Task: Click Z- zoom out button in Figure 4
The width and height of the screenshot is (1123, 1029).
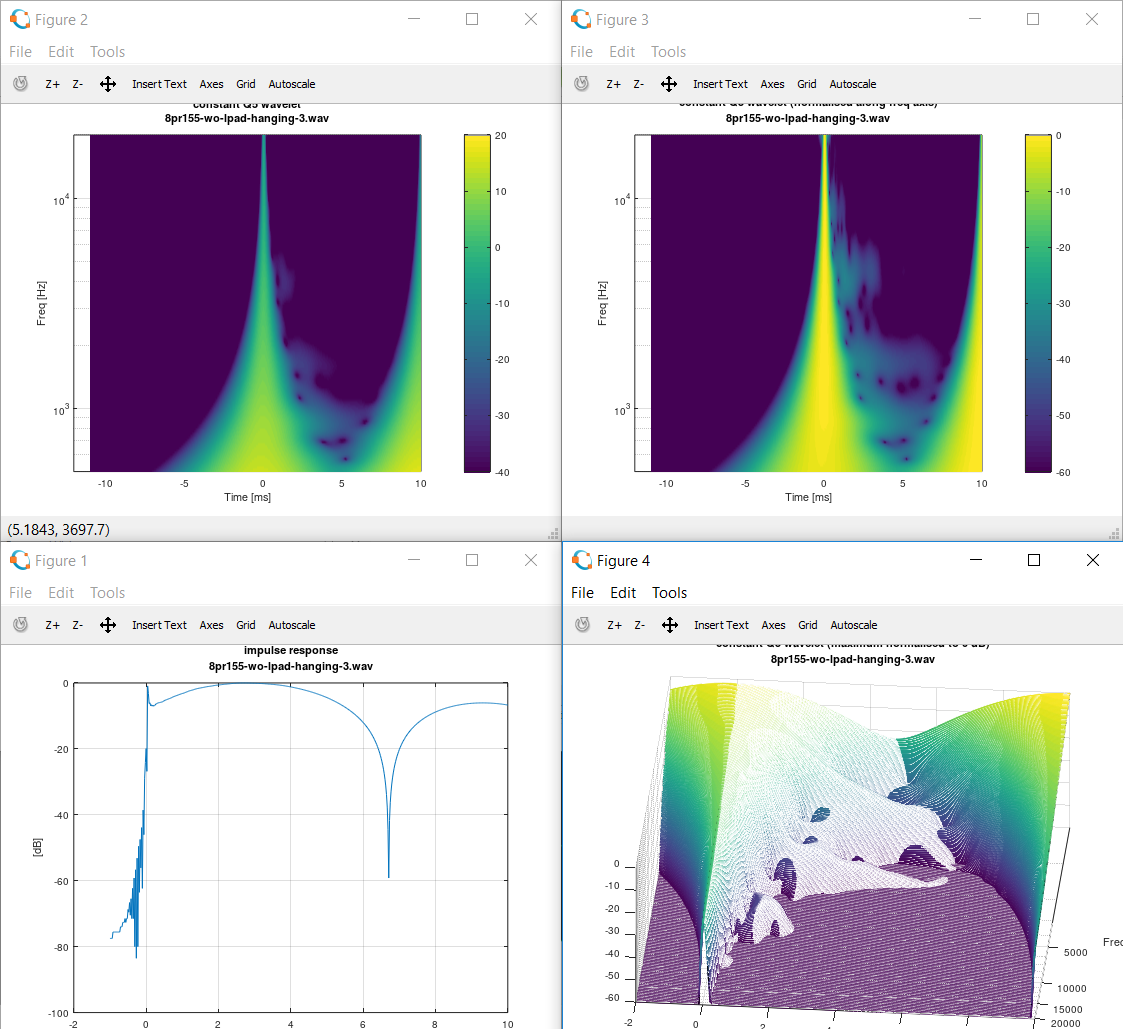Action: [639, 624]
